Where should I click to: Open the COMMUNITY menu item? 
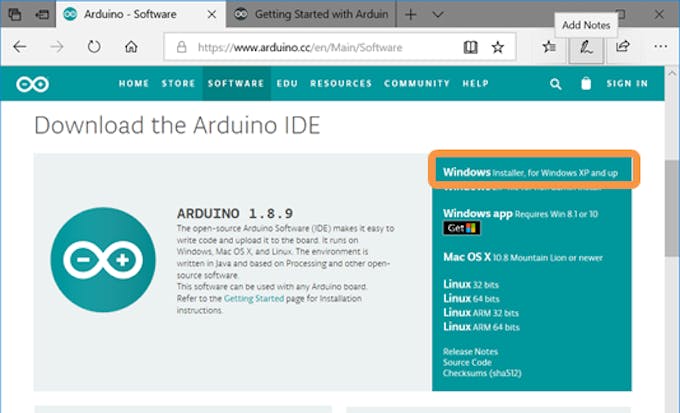(417, 83)
